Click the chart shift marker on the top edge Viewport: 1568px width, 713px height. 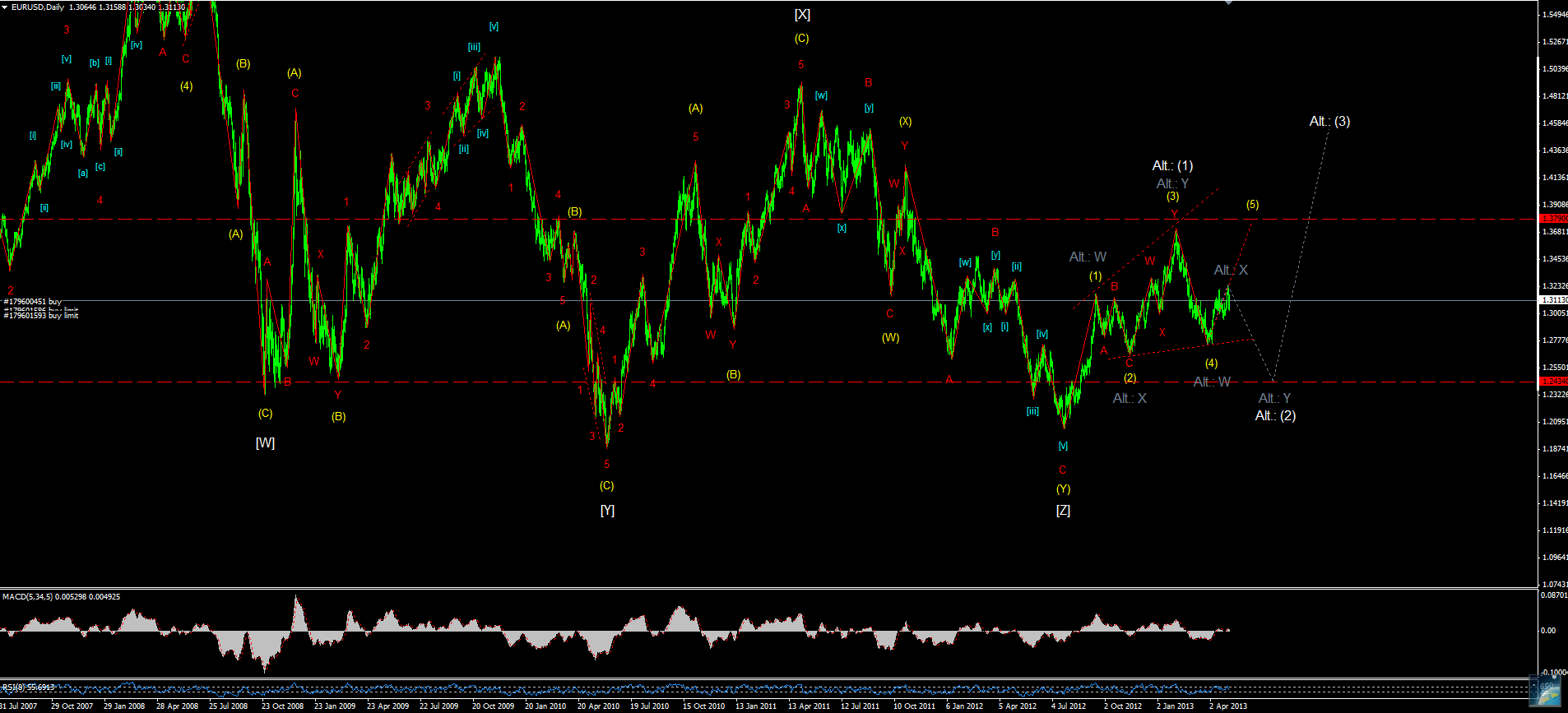[x=1229, y=3]
